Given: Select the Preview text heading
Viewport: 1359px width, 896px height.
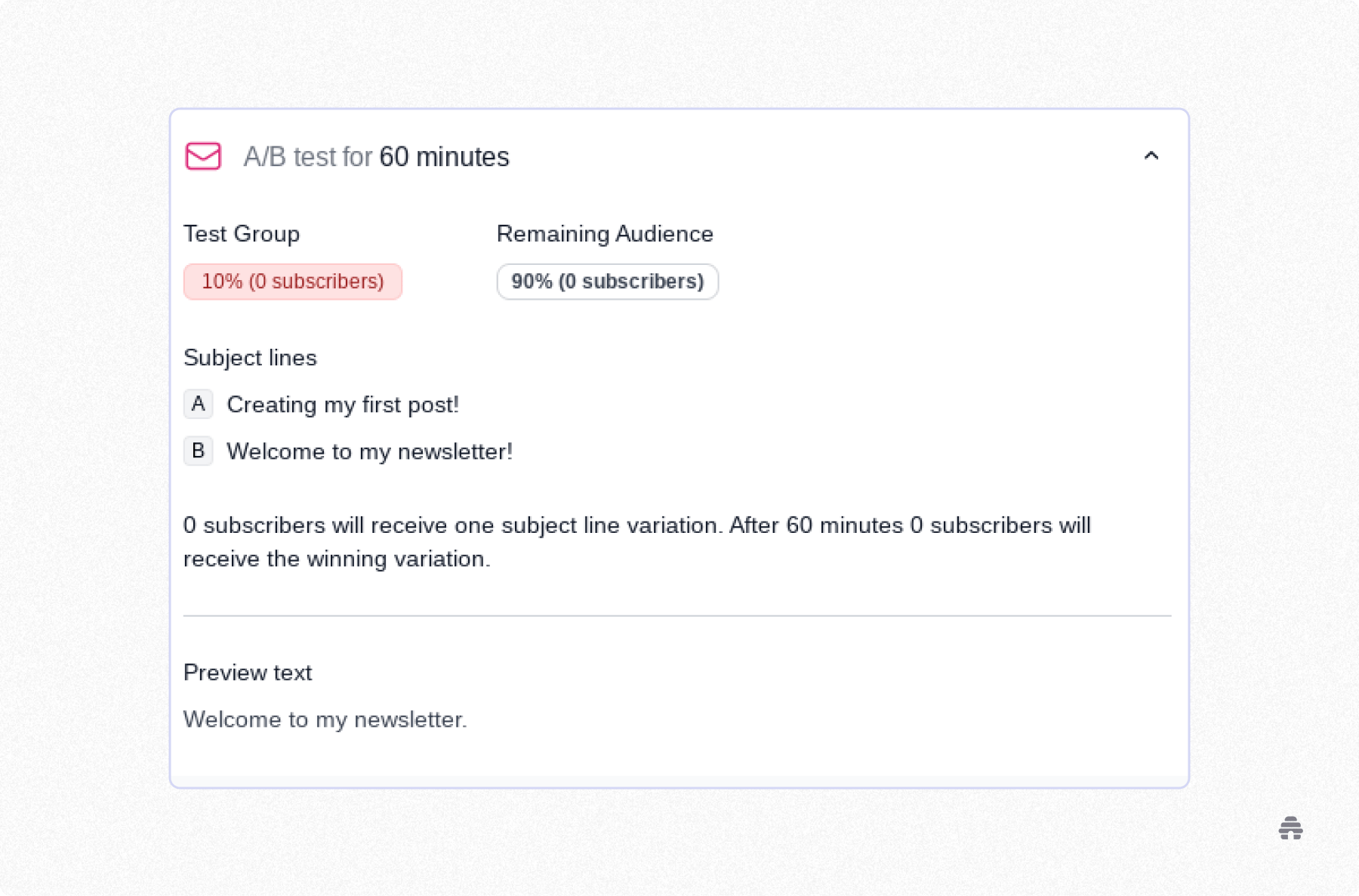Looking at the screenshot, I should 248,673.
